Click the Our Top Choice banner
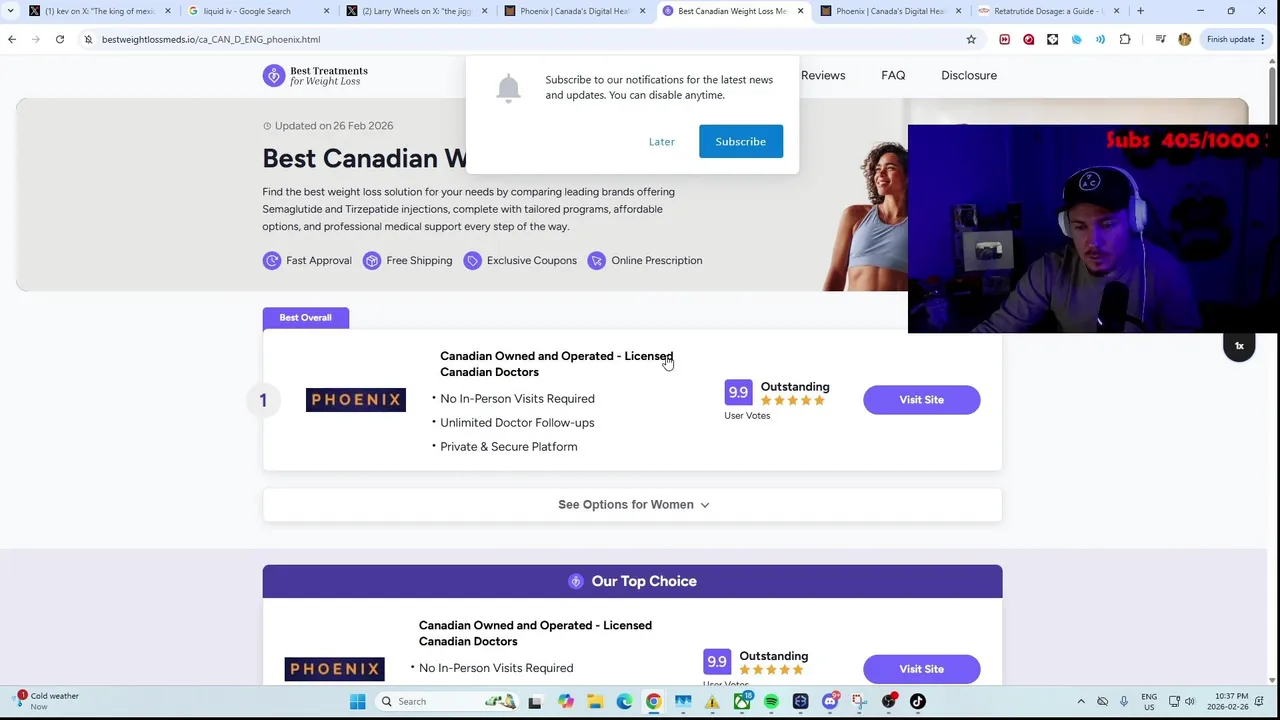This screenshot has width=1280, height=720. (x=632, y=581)
